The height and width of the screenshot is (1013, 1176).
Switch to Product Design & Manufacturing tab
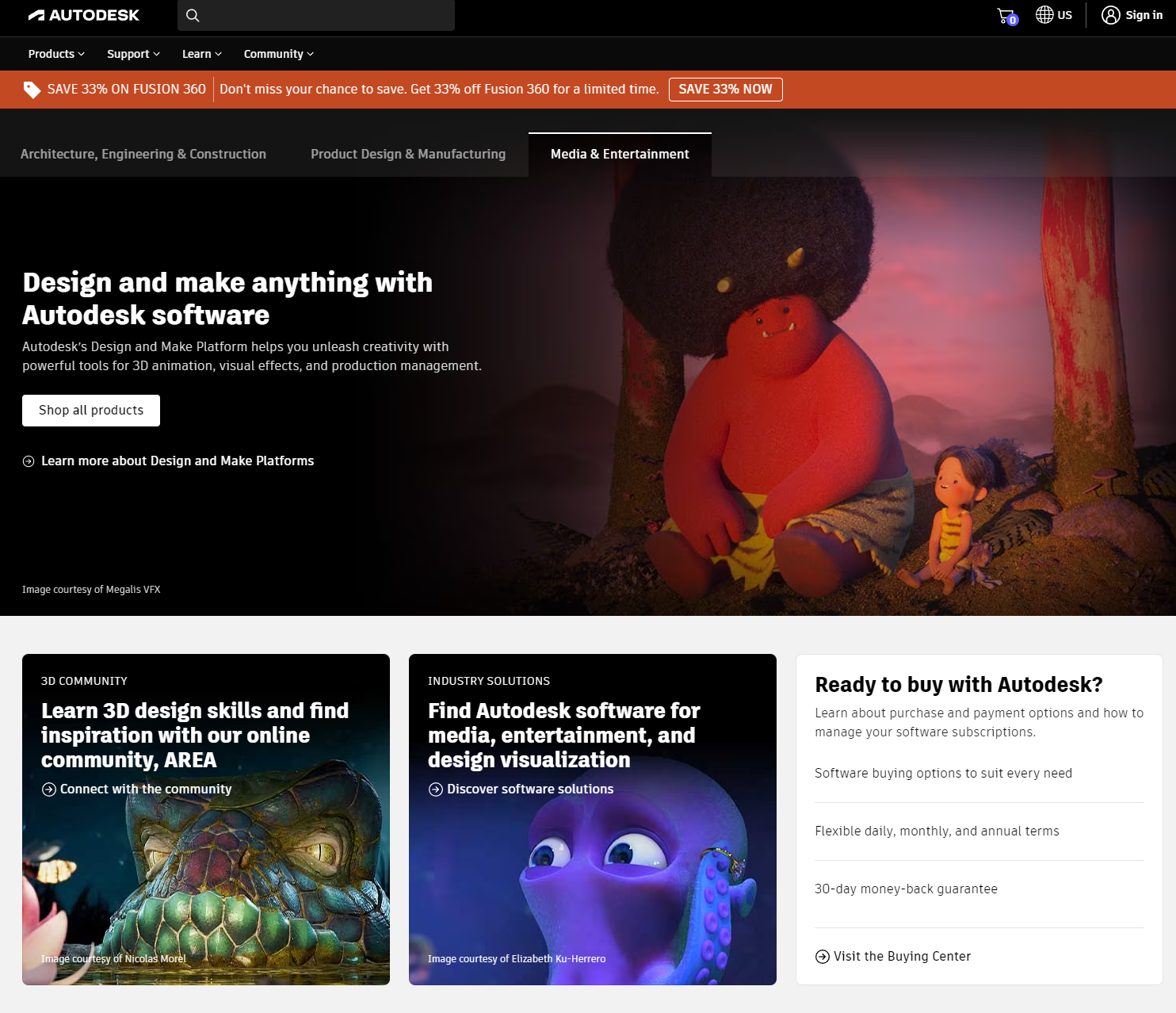point(408,155)
